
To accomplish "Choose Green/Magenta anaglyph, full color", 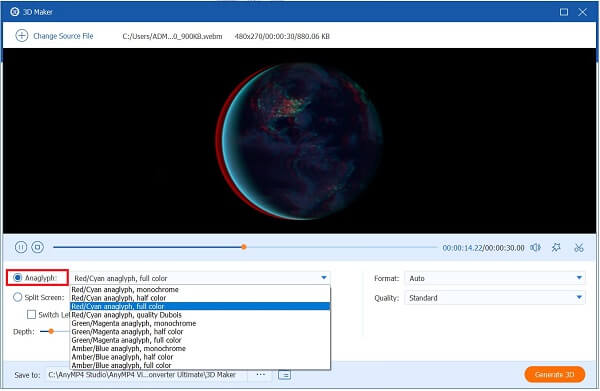I will tap(200, 340).
